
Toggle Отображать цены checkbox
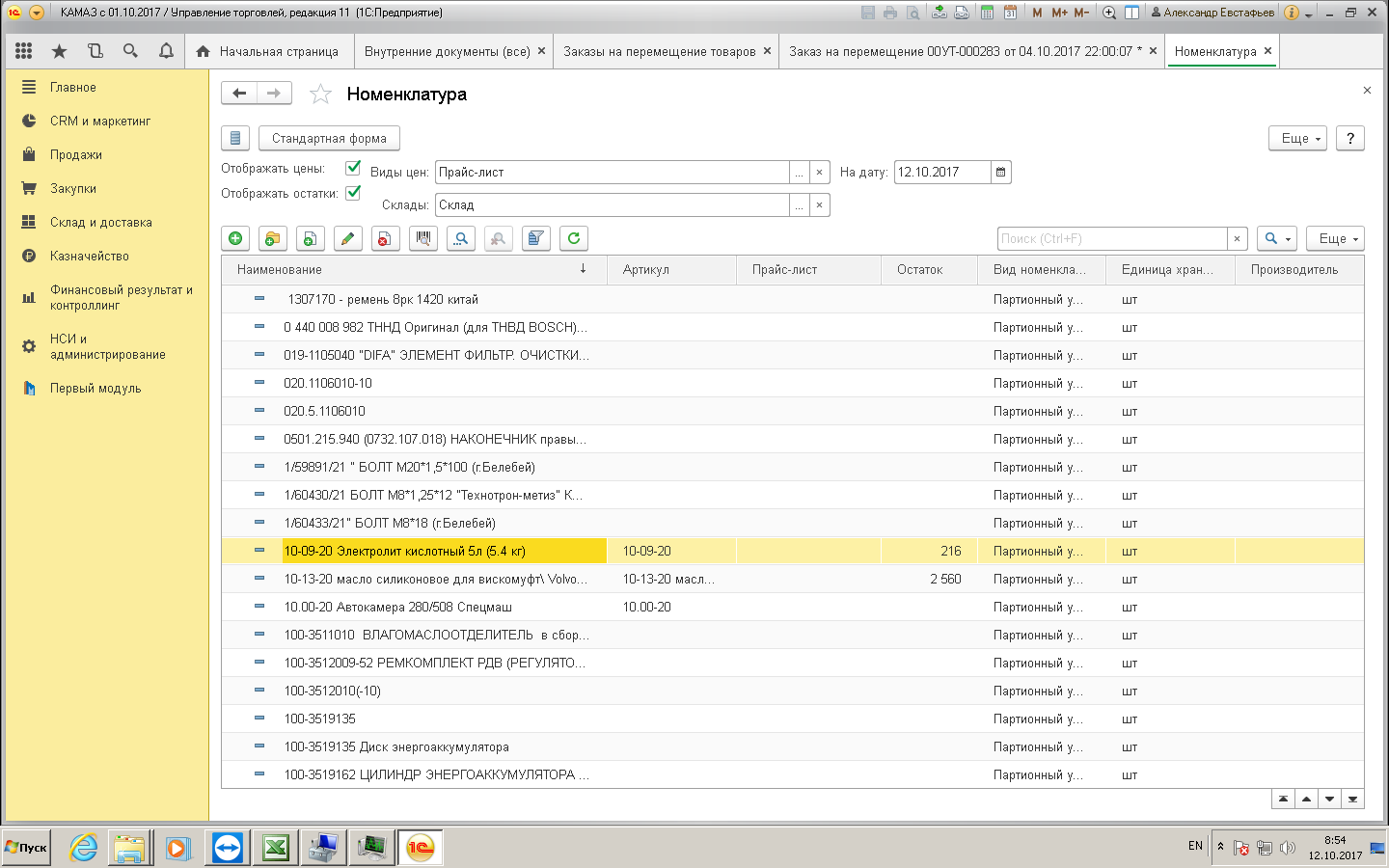click(353, 168)
